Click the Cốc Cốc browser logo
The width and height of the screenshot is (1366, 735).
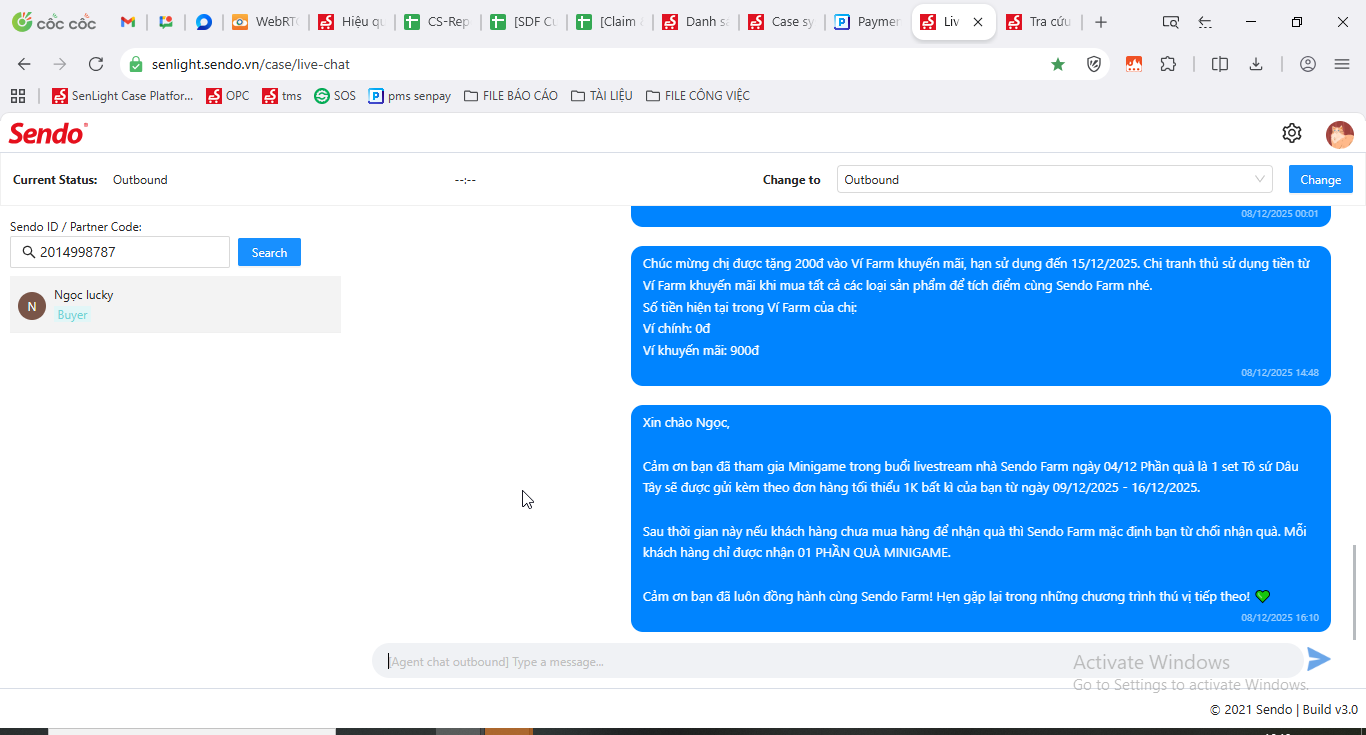53,22
